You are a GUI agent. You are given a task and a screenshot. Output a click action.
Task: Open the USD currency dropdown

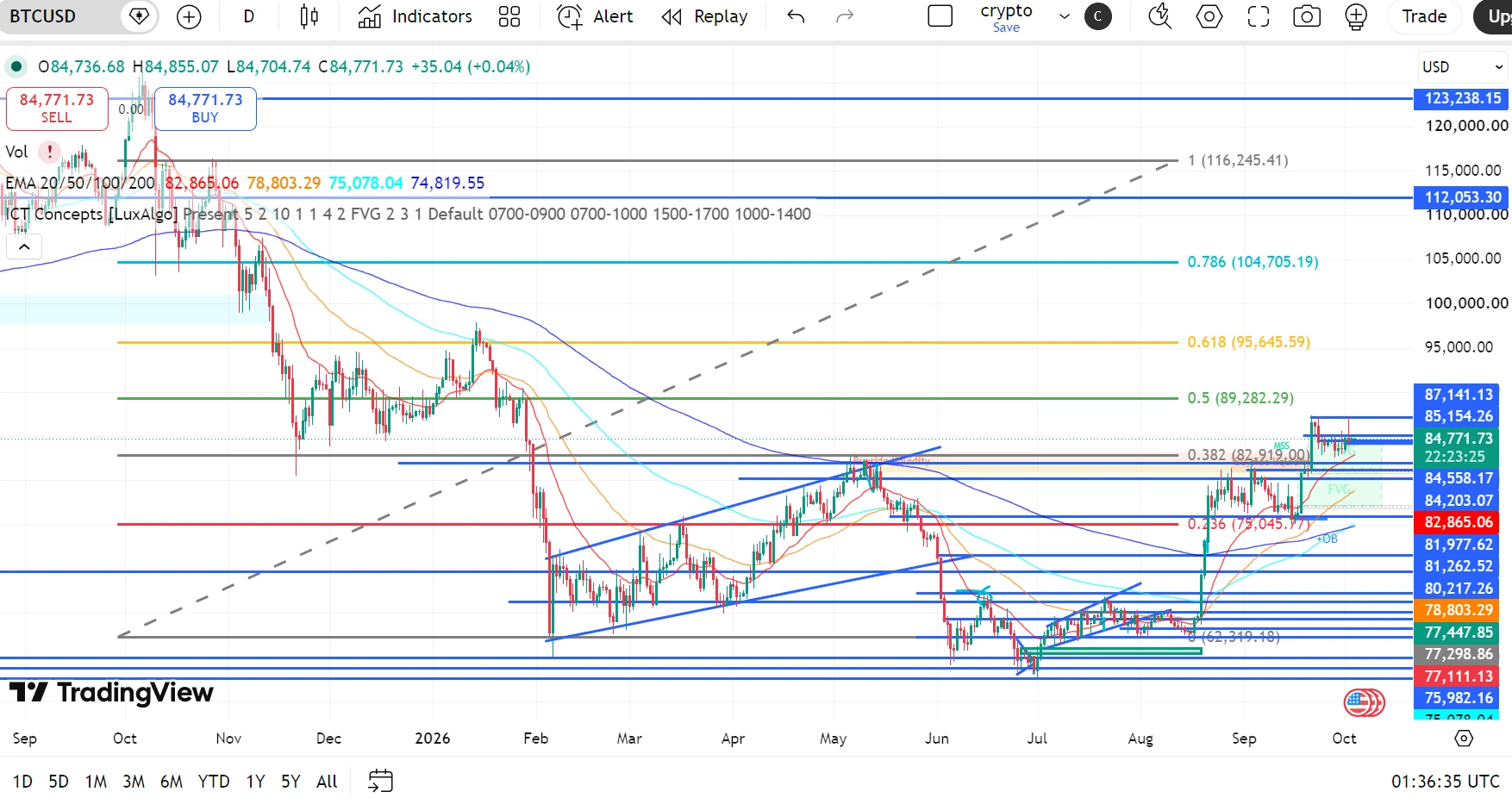coord(1462,66)
